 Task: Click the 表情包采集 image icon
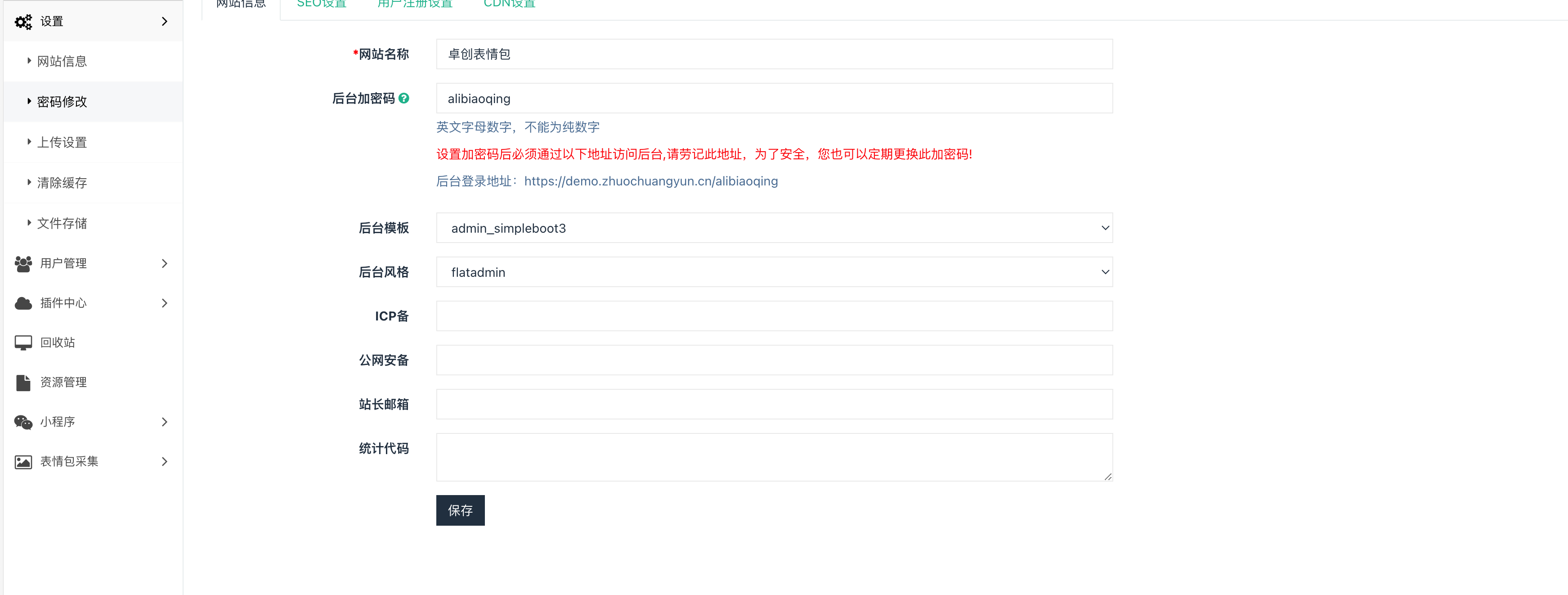point(23,462)
